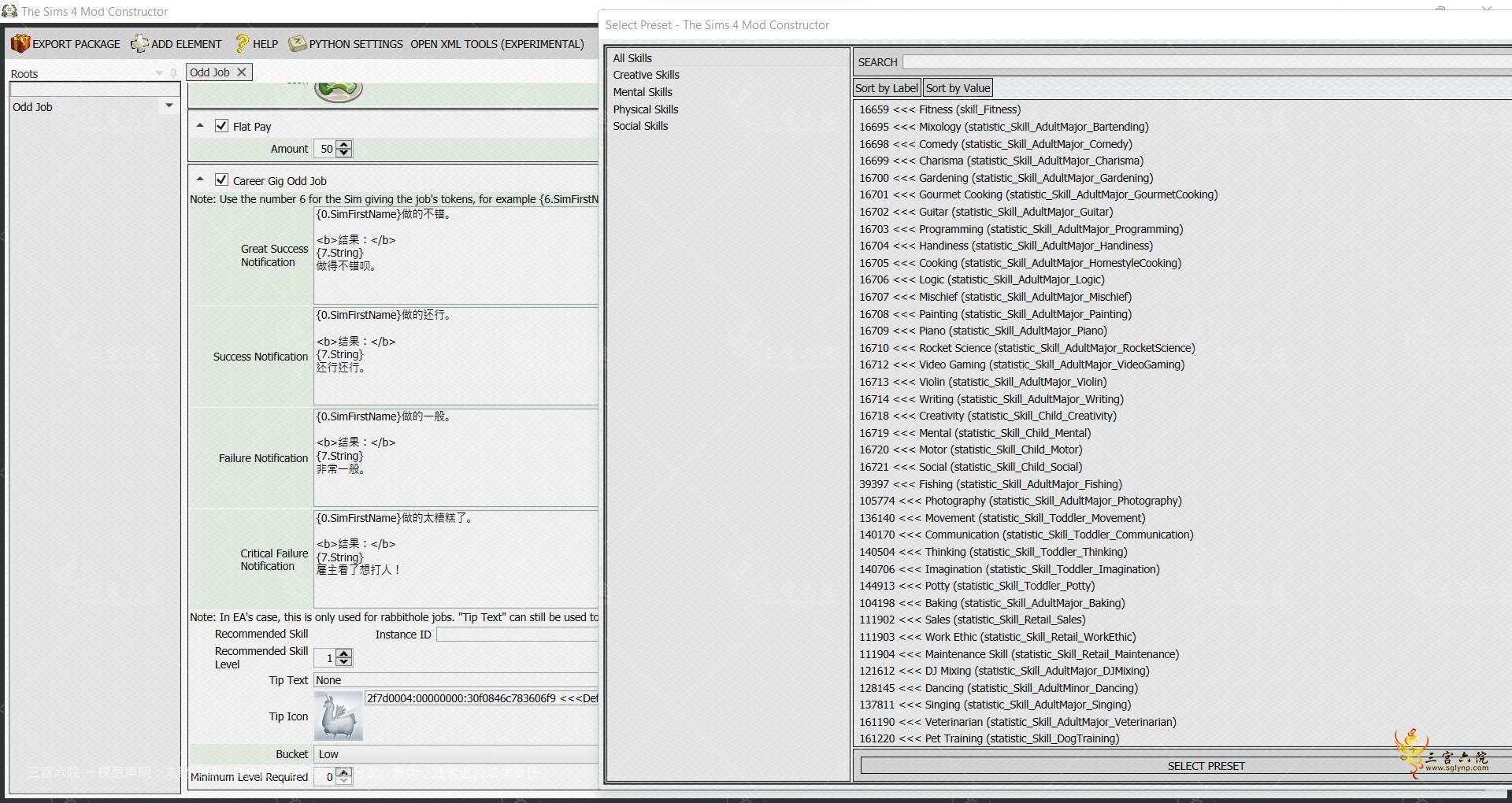This screenshot has height=803, width=1512.
Task: Select the 16659 Fitness preset
Action: (x=939, y=109)
